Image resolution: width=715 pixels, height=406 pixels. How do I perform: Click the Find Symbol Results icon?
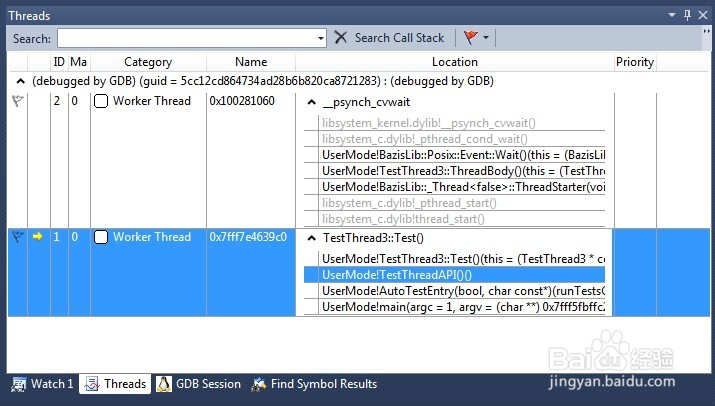259,384
